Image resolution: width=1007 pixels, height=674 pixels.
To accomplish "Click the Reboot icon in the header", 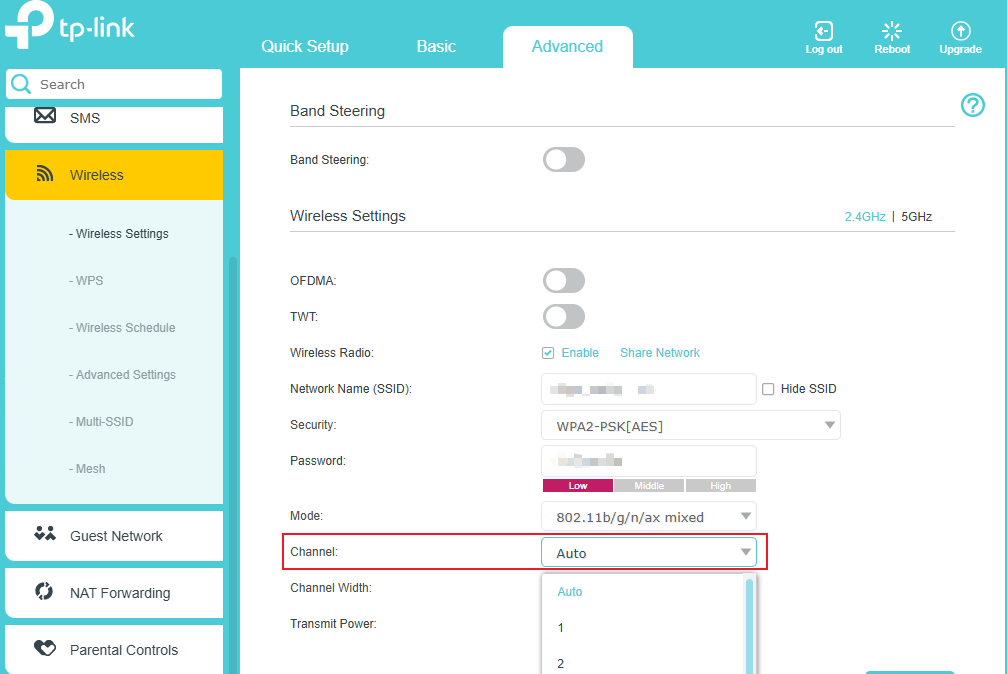I will [x=891, y=33].
